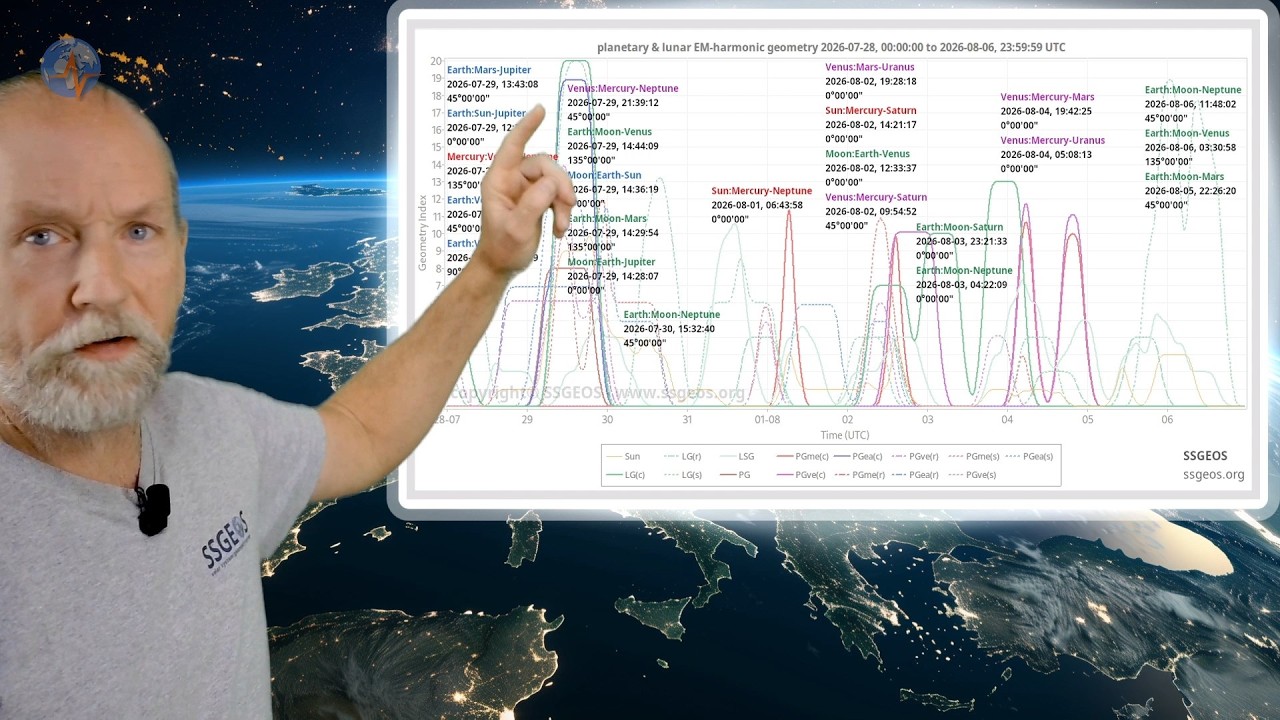
Task: Click the 2026-08-02, 19:28:18 timestamp
Action: pos(871,82)
